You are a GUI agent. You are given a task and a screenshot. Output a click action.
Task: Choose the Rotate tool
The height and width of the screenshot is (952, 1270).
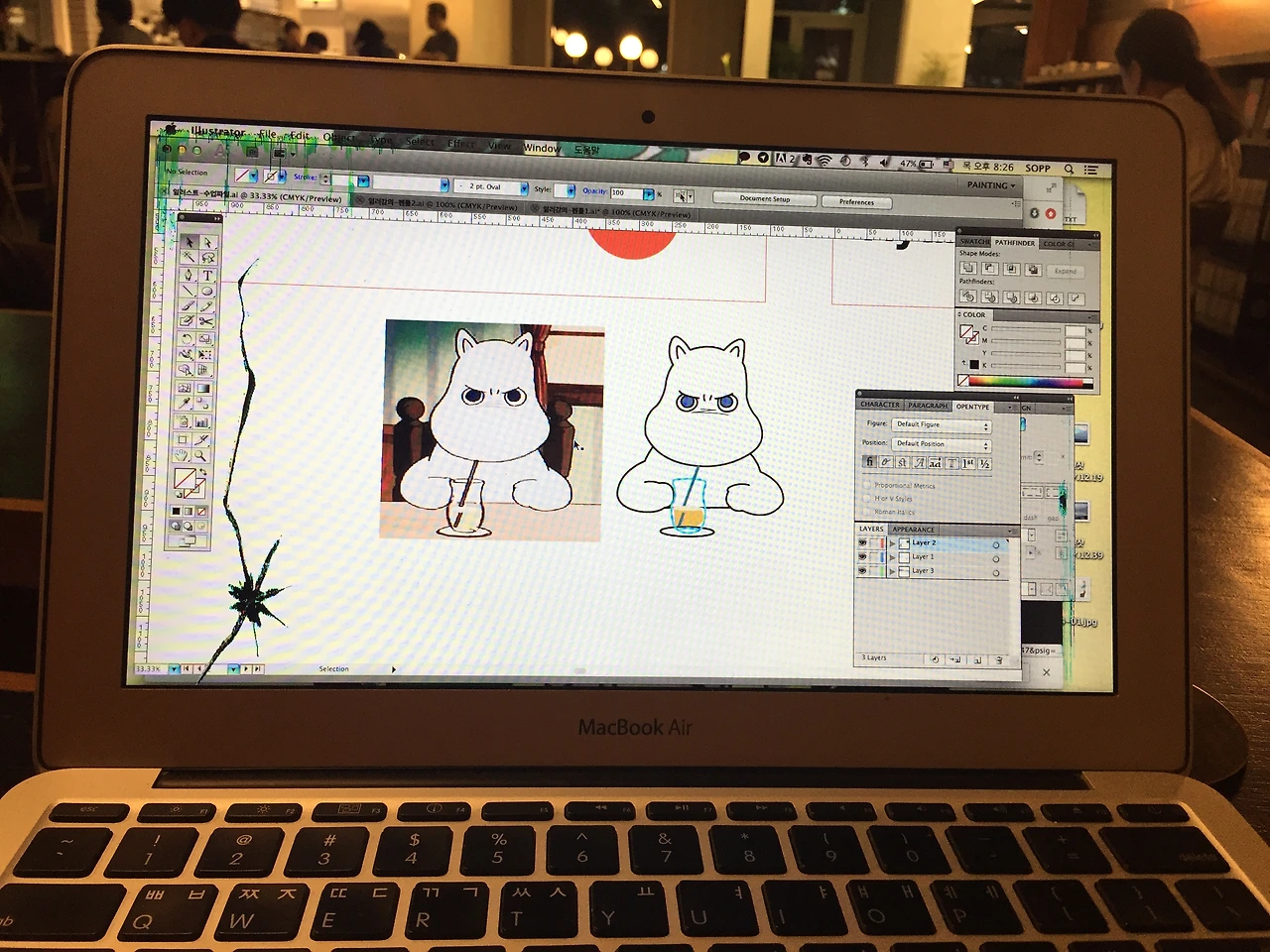click(x=187, y=339)
